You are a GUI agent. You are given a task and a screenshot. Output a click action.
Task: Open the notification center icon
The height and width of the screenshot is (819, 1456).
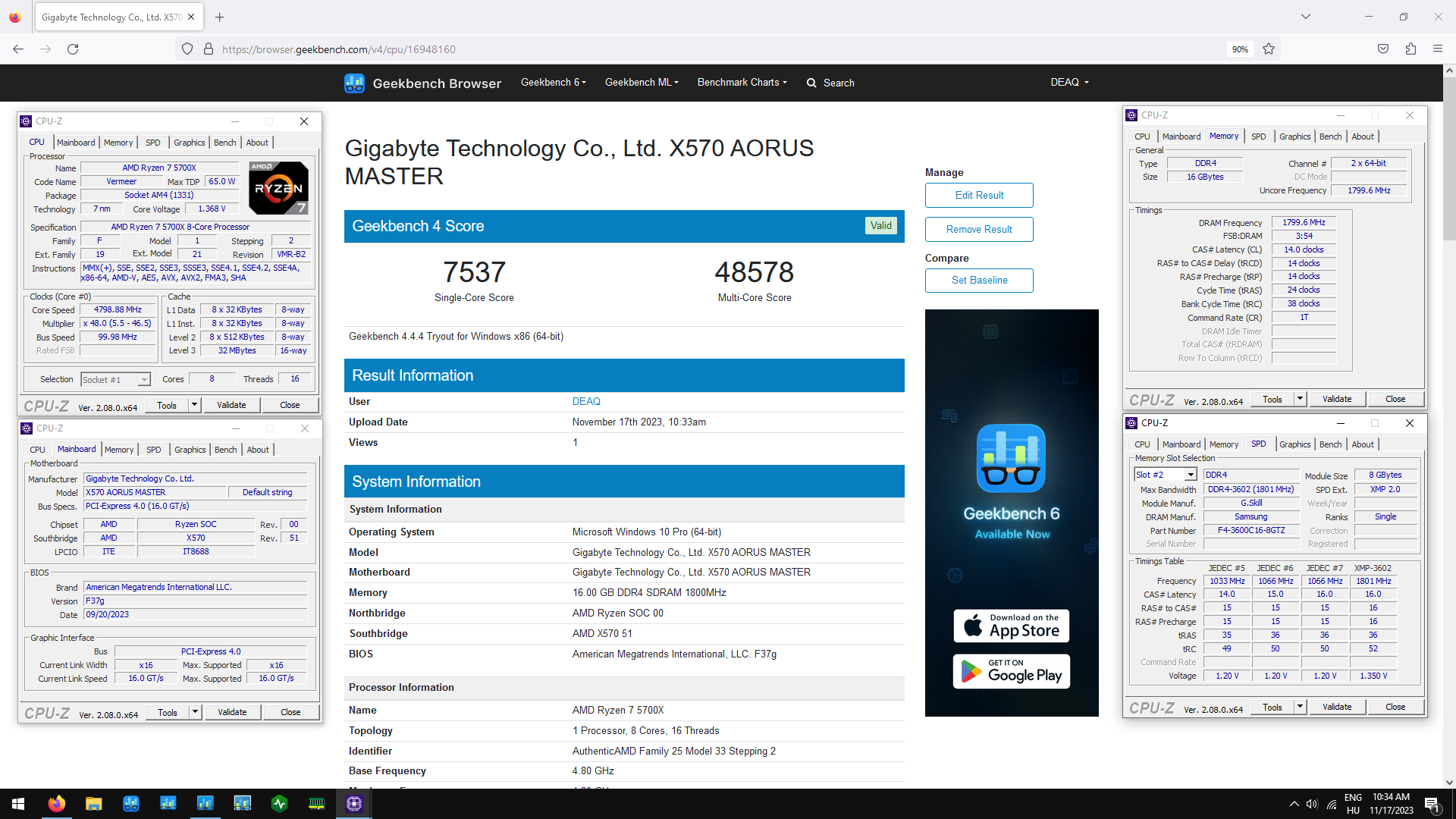point(1432,805)
